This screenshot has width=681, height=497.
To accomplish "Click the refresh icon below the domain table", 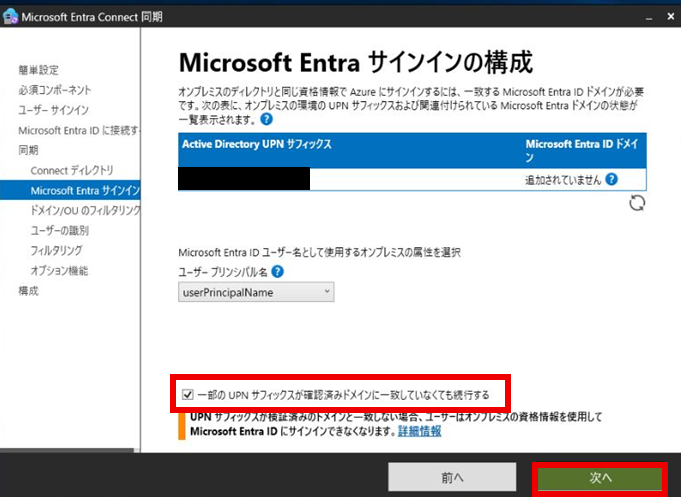I will click(637, 203).
